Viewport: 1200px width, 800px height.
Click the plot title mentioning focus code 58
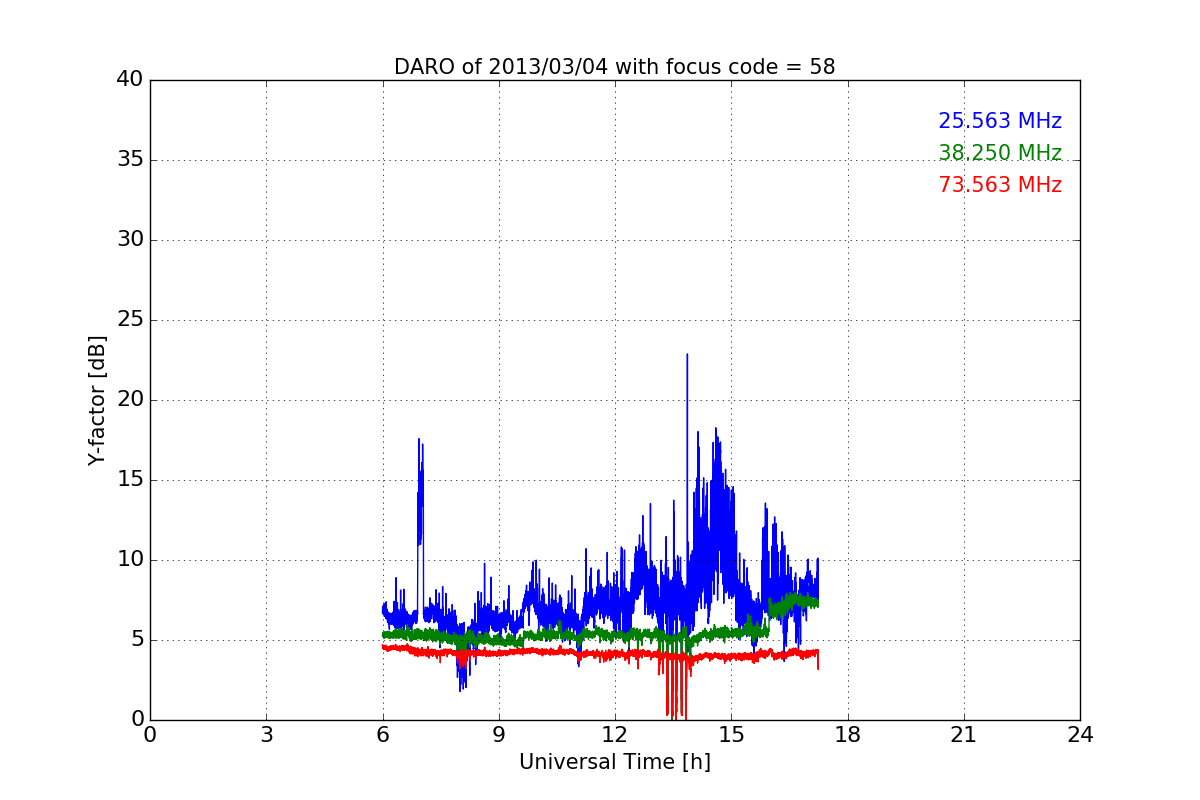(x=614, y=67)
